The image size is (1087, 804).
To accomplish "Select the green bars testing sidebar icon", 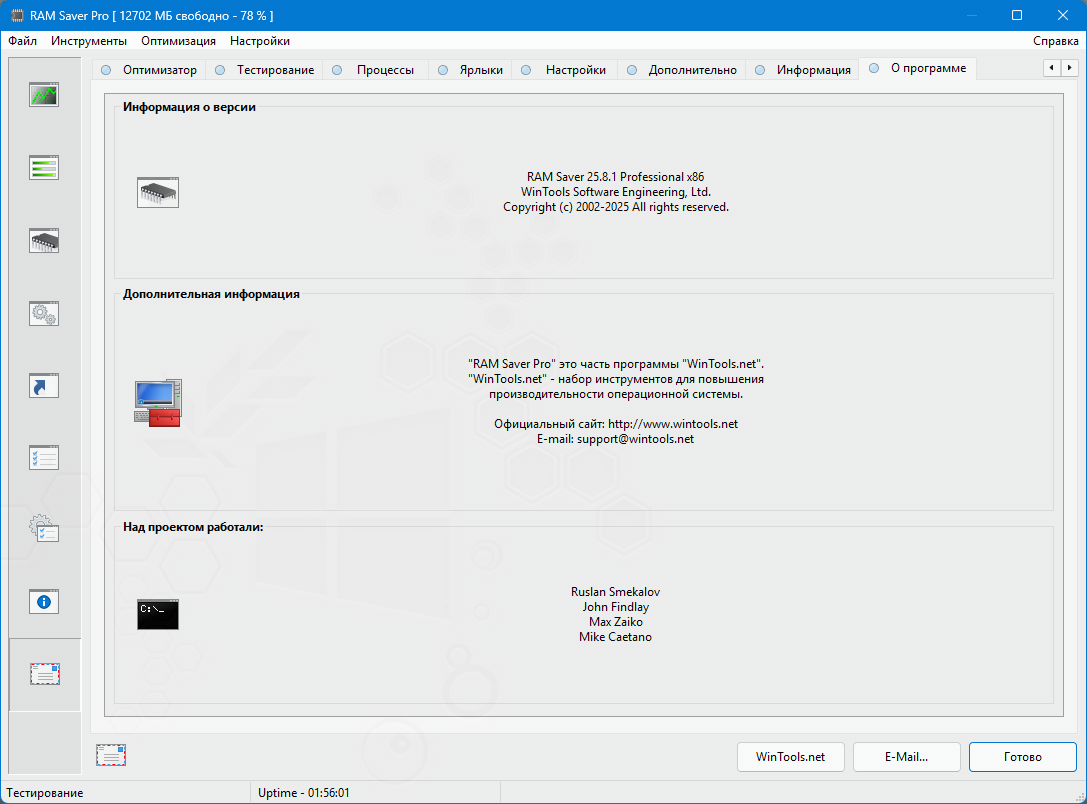I will (44, 168).
